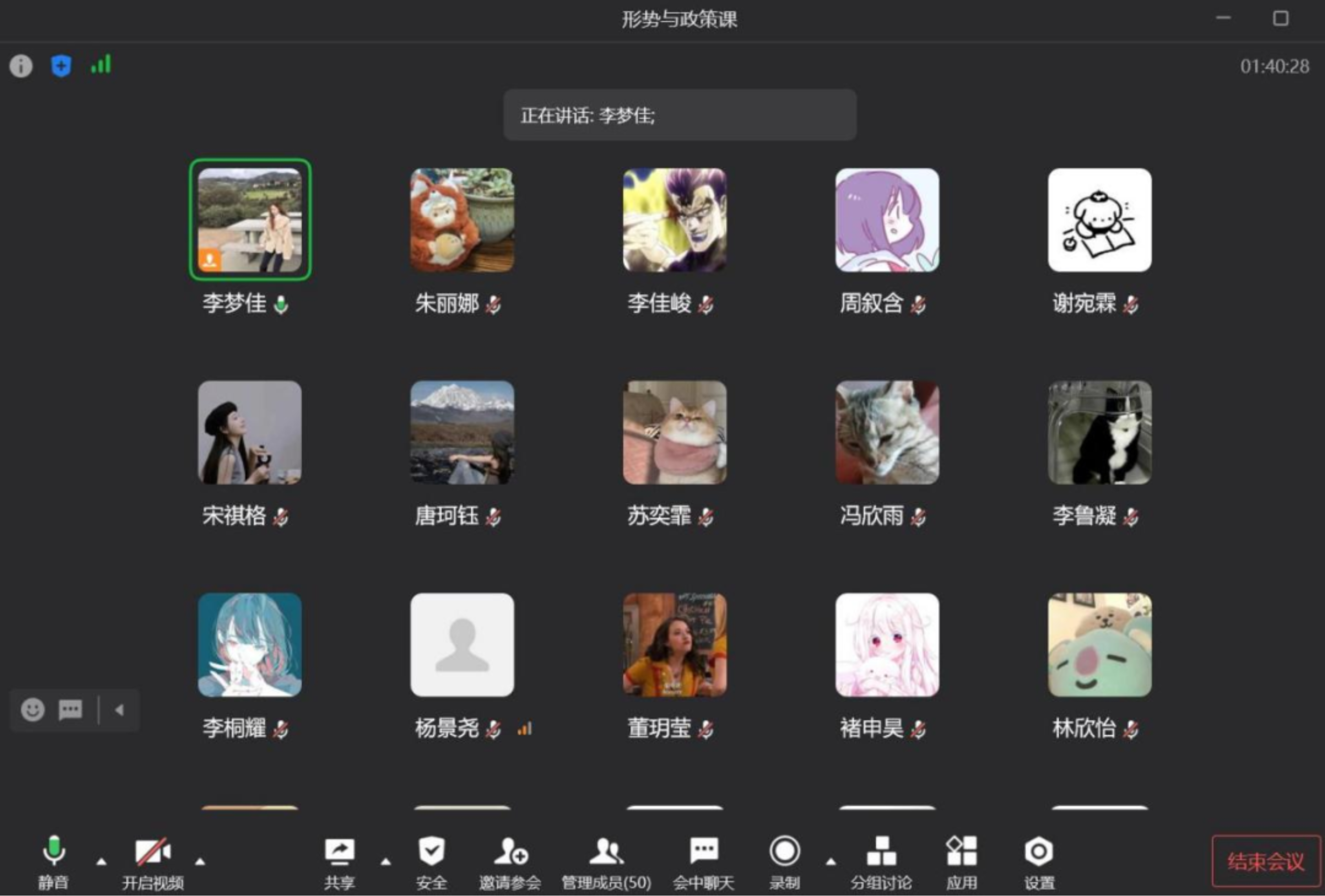The height and width of the screenshot is (896, 1325).
Task: Click the name label 杨景尧
Action: click(447, 728)
